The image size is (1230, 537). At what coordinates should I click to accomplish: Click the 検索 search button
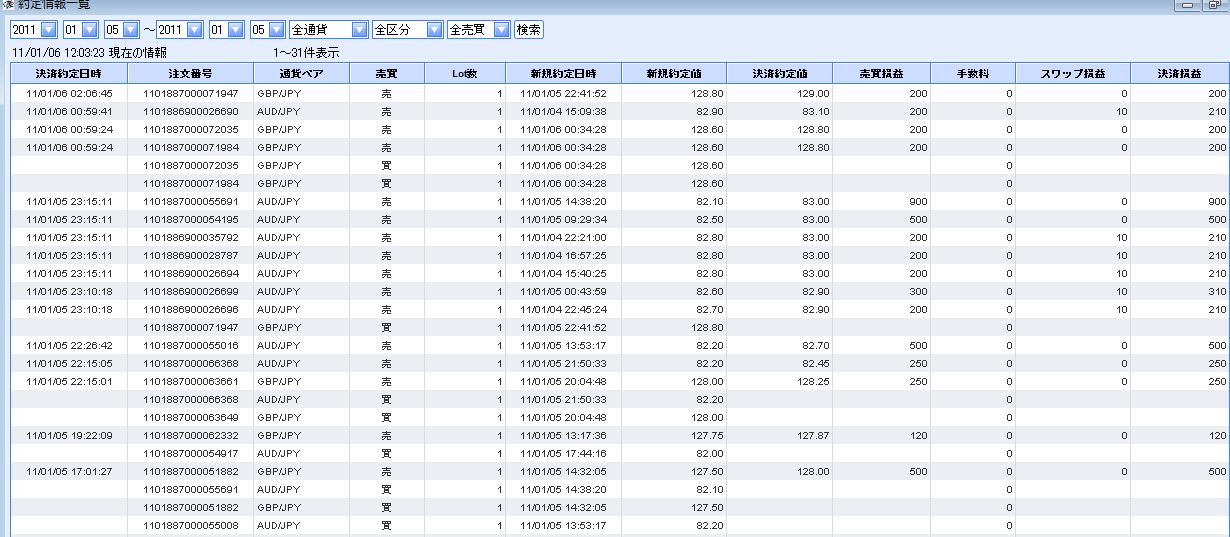pyautogui.click(x=528, y=30)
